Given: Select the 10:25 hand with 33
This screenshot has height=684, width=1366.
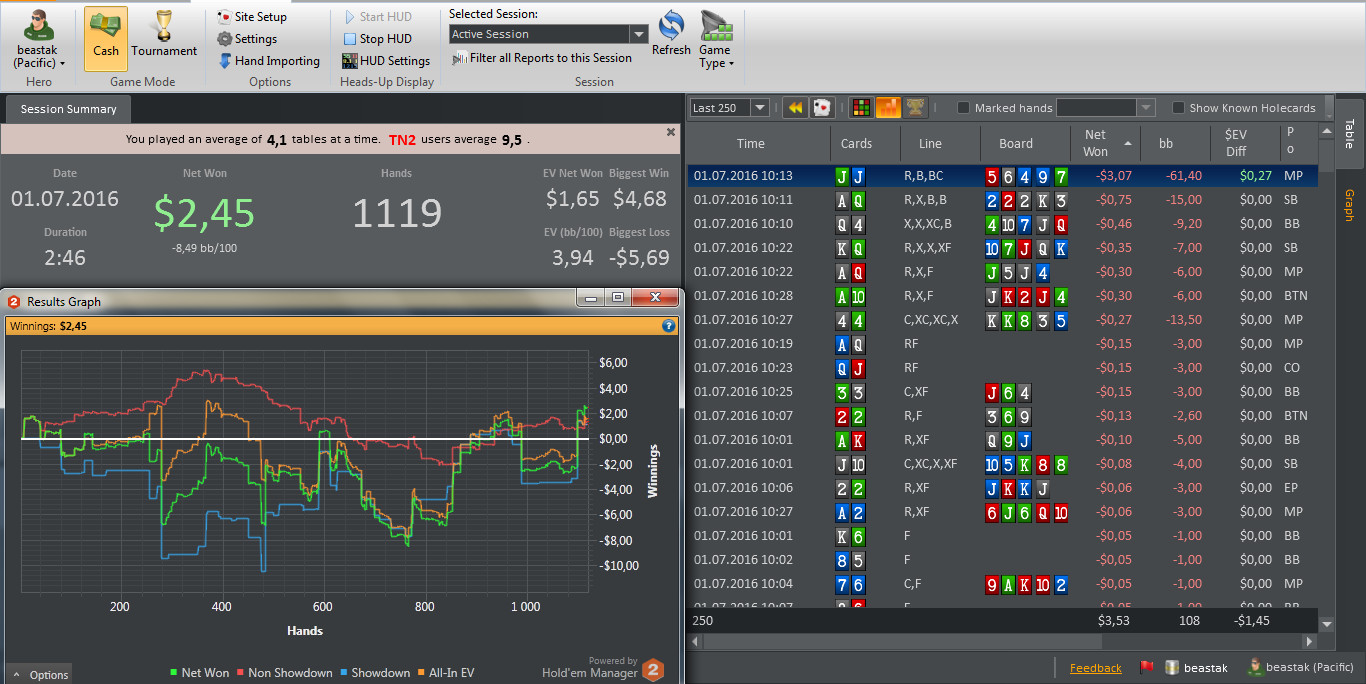Looking at the screenshot, I should [x=1003, y=392].
